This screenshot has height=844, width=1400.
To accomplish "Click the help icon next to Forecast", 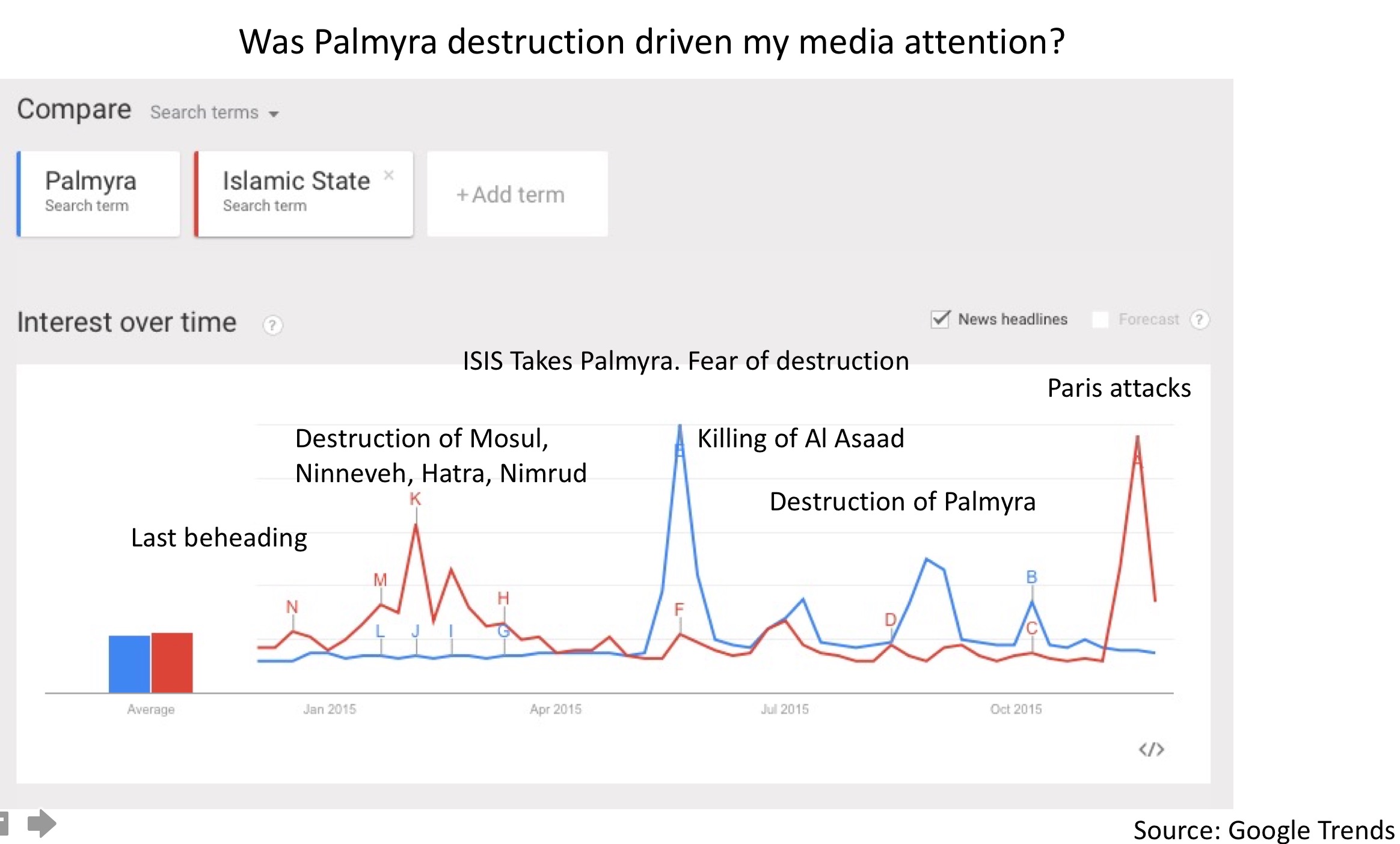I will pos(1199,319).
